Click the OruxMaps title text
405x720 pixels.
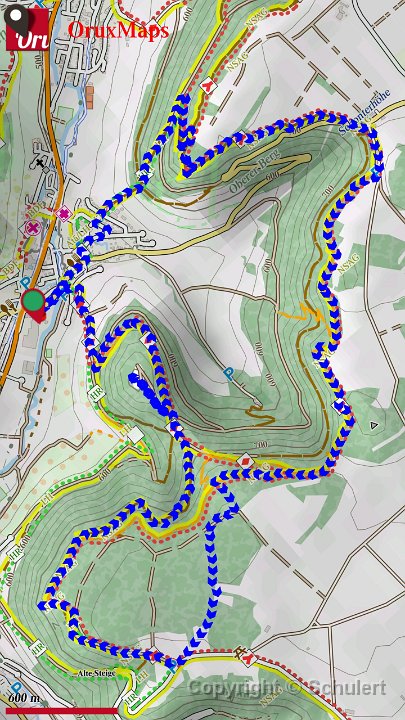click(118, 31)
